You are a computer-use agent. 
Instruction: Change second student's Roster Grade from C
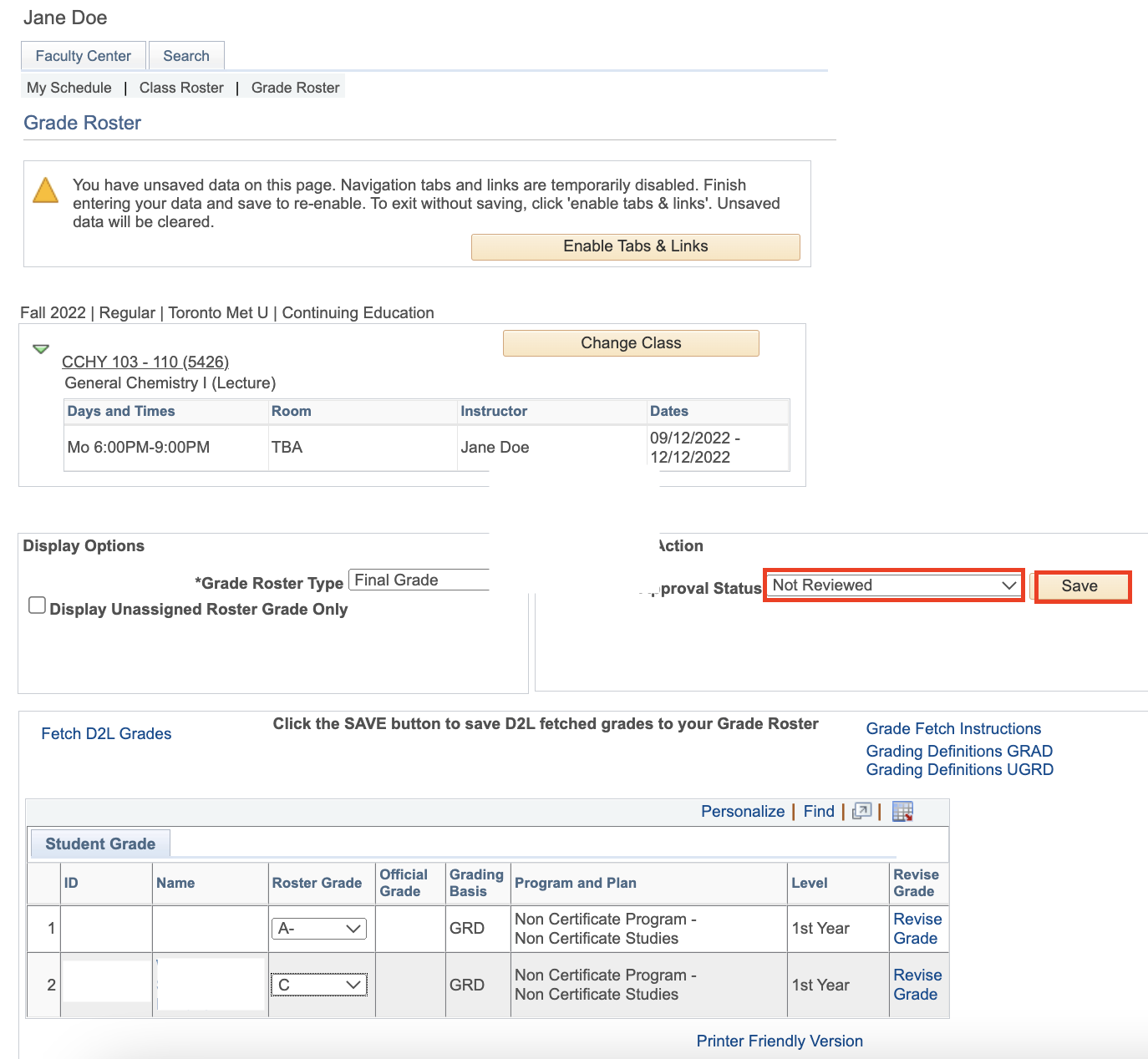pos(318,985)
